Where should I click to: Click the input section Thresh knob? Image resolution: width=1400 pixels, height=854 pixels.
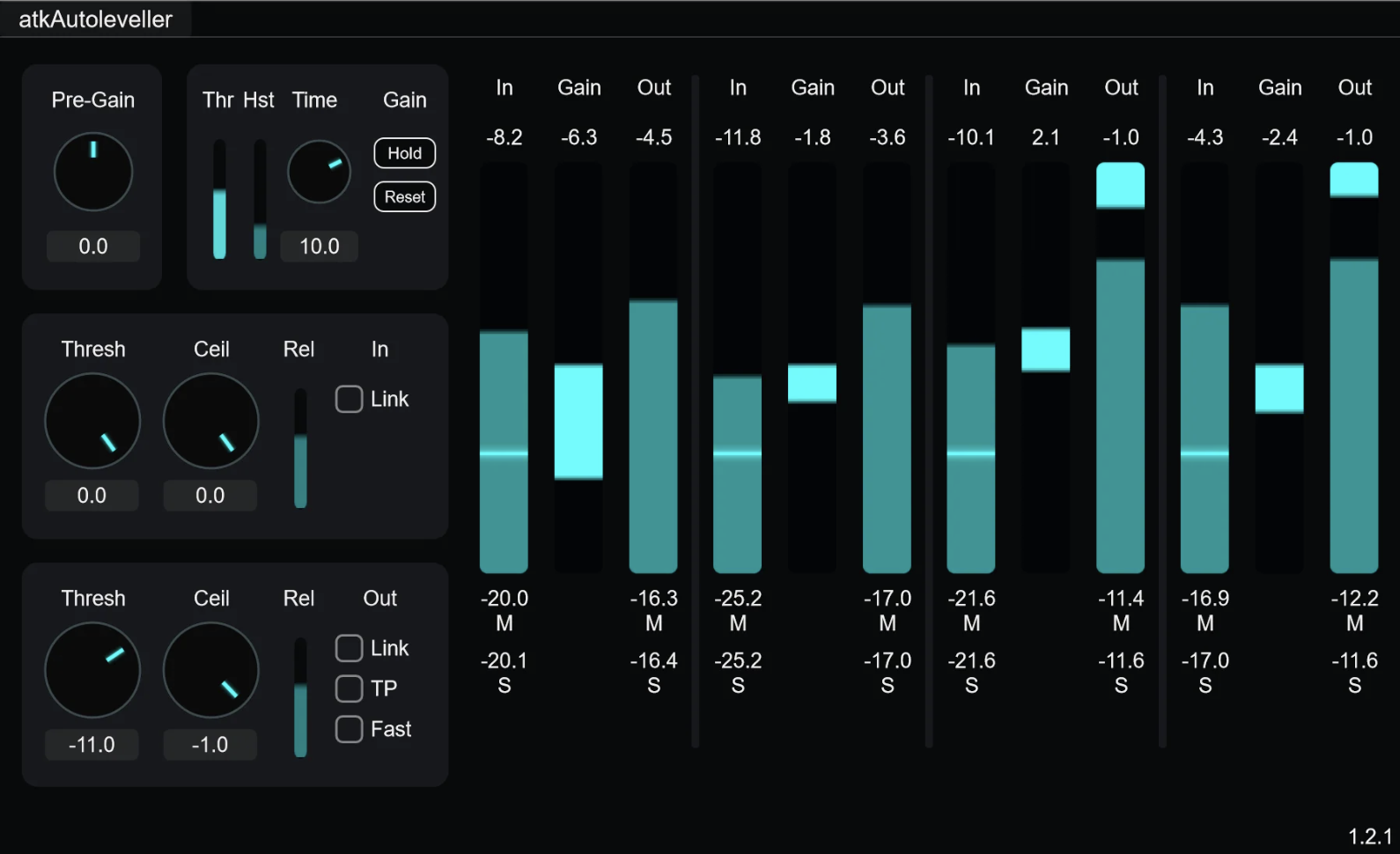tap(92, 421)
